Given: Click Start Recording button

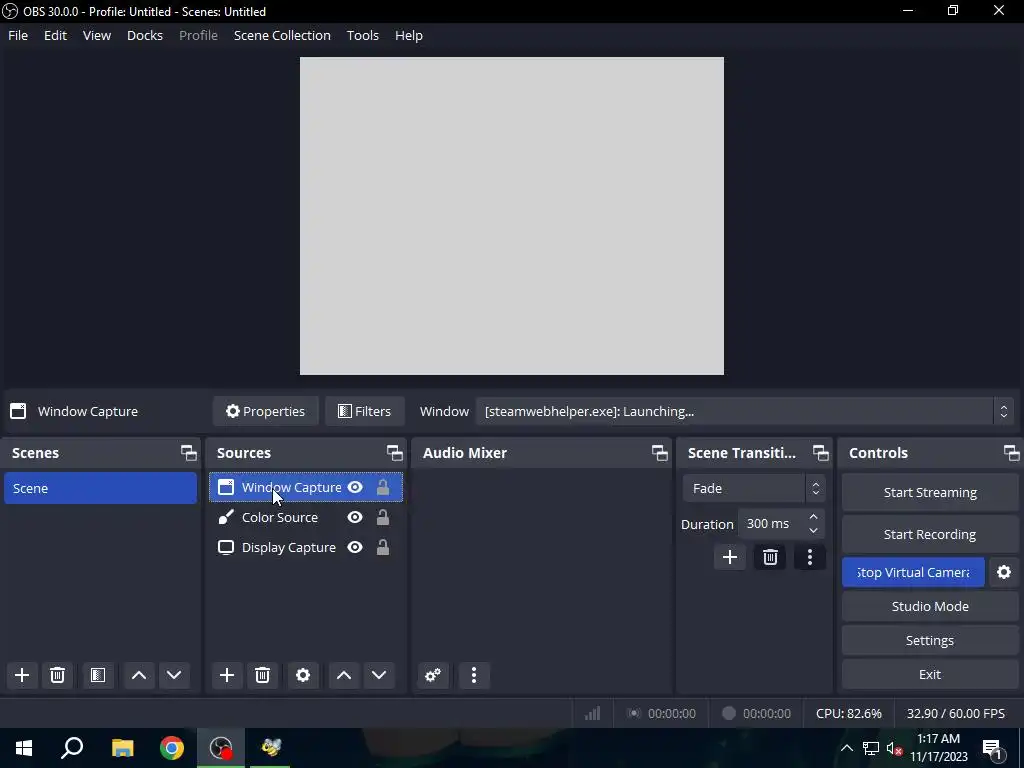Looking at the screenshot, I should point(930,534).
